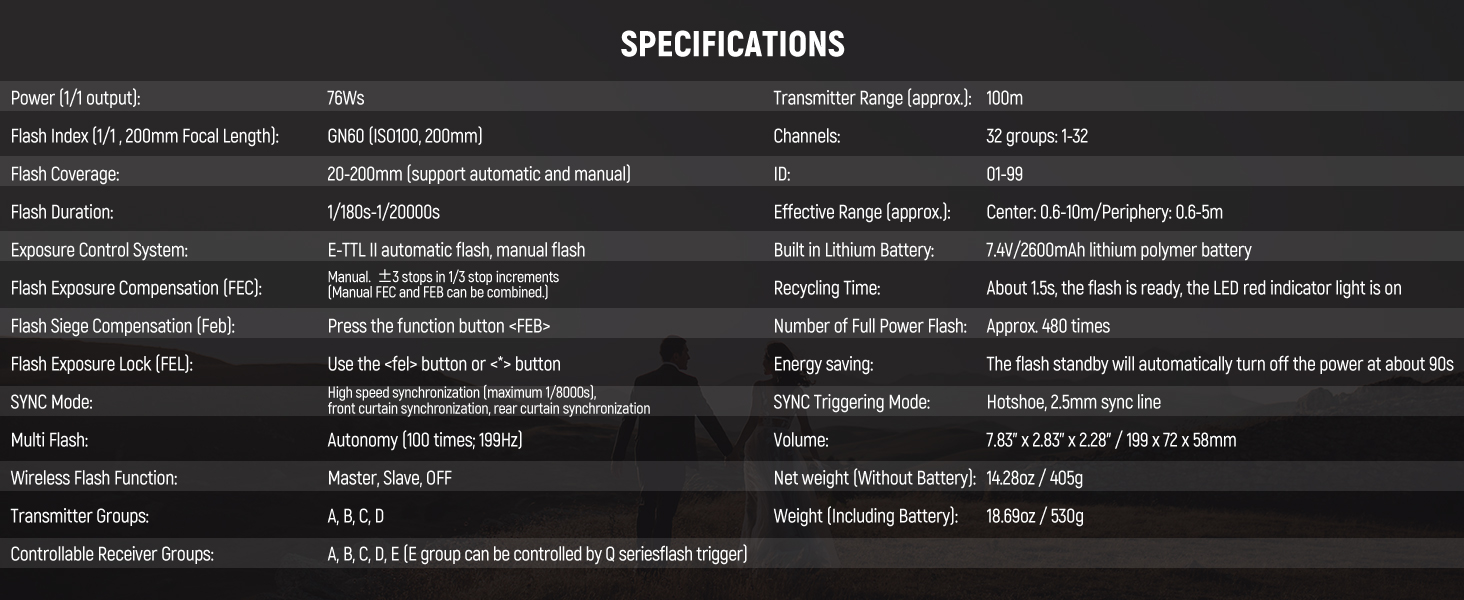Click the Built in Lithium Battery label
The width and height of the screenshot is (1464, 600).
[853, 250]
